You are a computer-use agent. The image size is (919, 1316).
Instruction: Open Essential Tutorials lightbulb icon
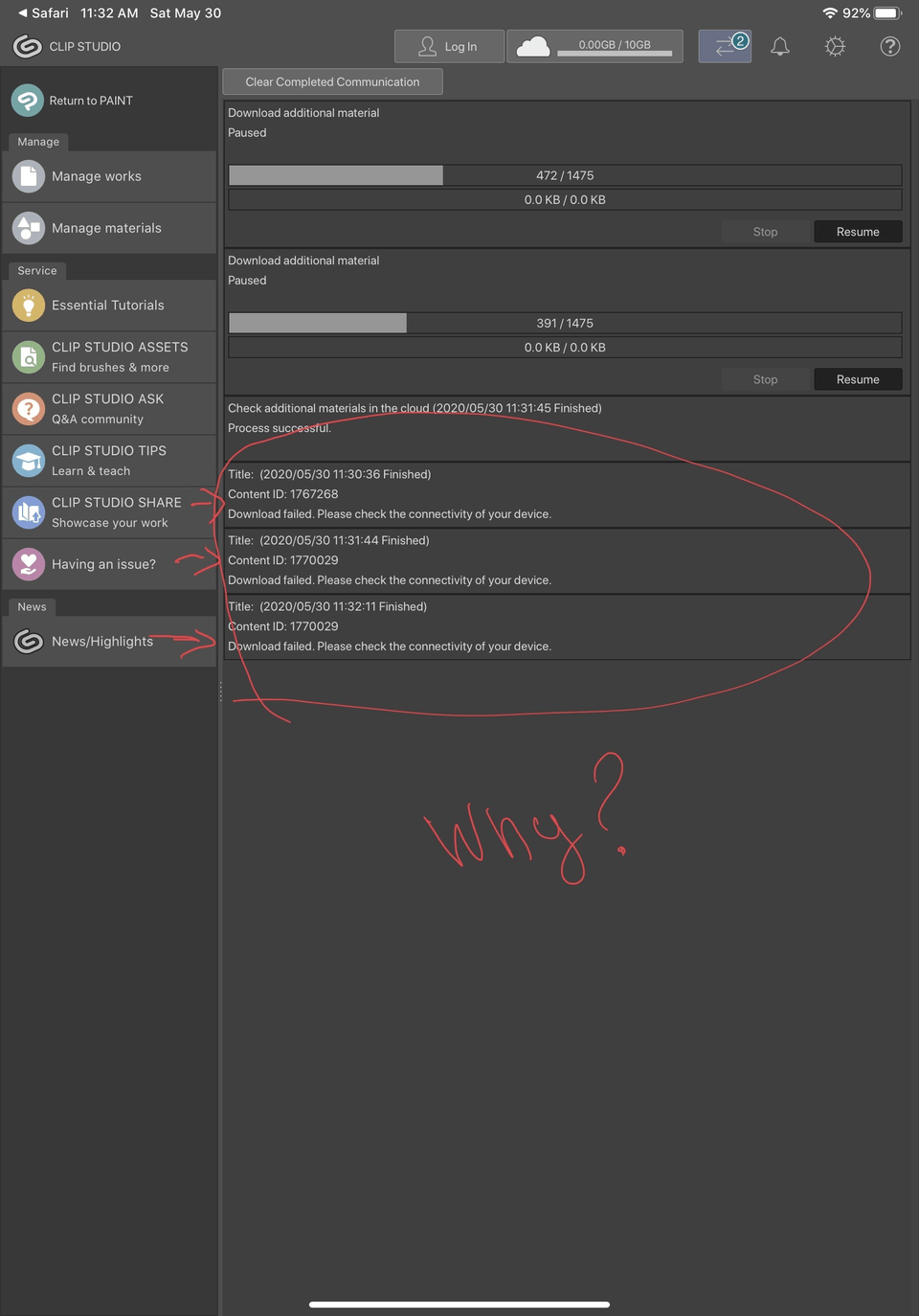(x=29, y=306)
